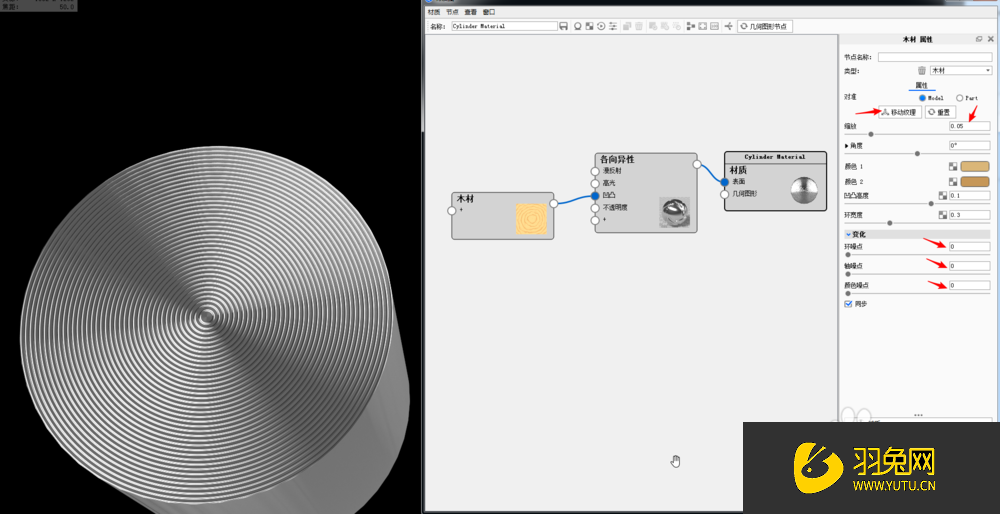Image resolution: width=1000 pixels, height=514 pixels.
Task: Click the 不透明度 input socket on 各向异性 node
Action: point(595,208)
